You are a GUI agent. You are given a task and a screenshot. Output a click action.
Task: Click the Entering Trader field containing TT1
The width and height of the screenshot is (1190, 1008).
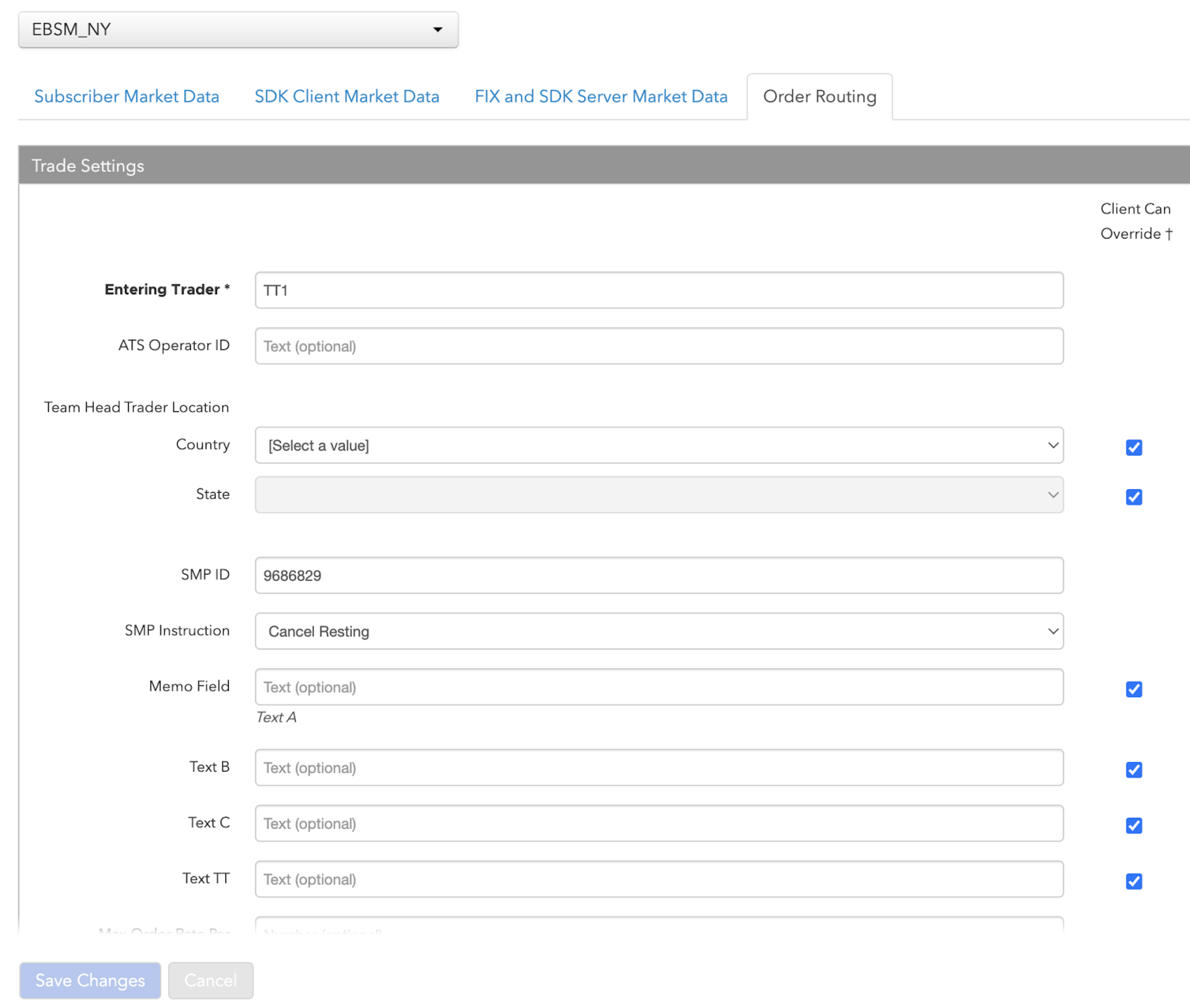click(x=659, y=290)
